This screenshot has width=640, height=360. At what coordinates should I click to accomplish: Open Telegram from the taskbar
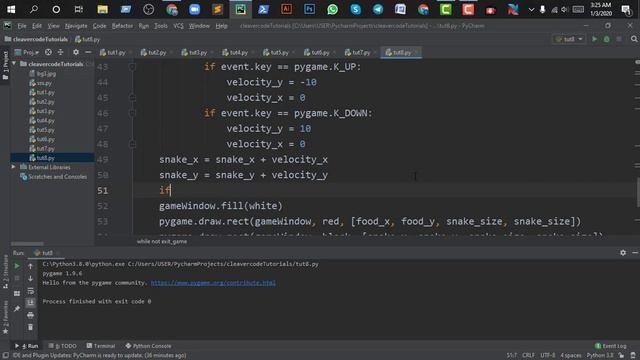[378, 9]
